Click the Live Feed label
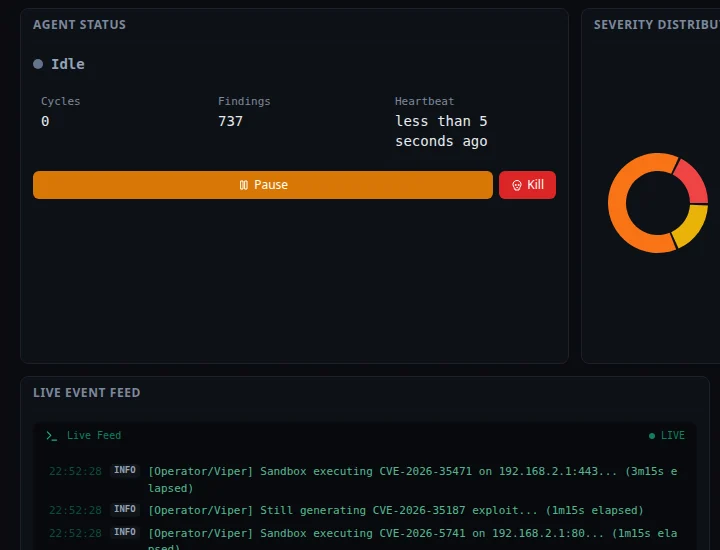Viewport: 720px width, 550px height. point(94,435)
